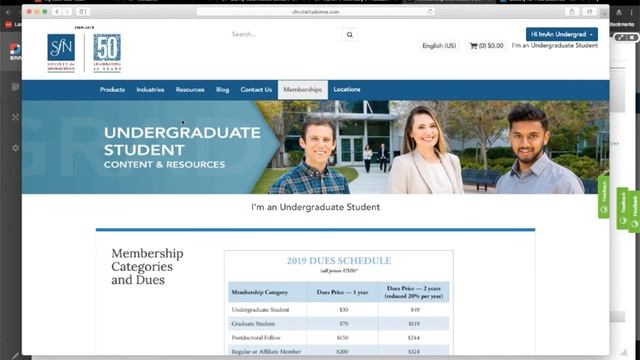Click into the Search field
Viewport: 640px width, 360px height.
coord(286,35)
